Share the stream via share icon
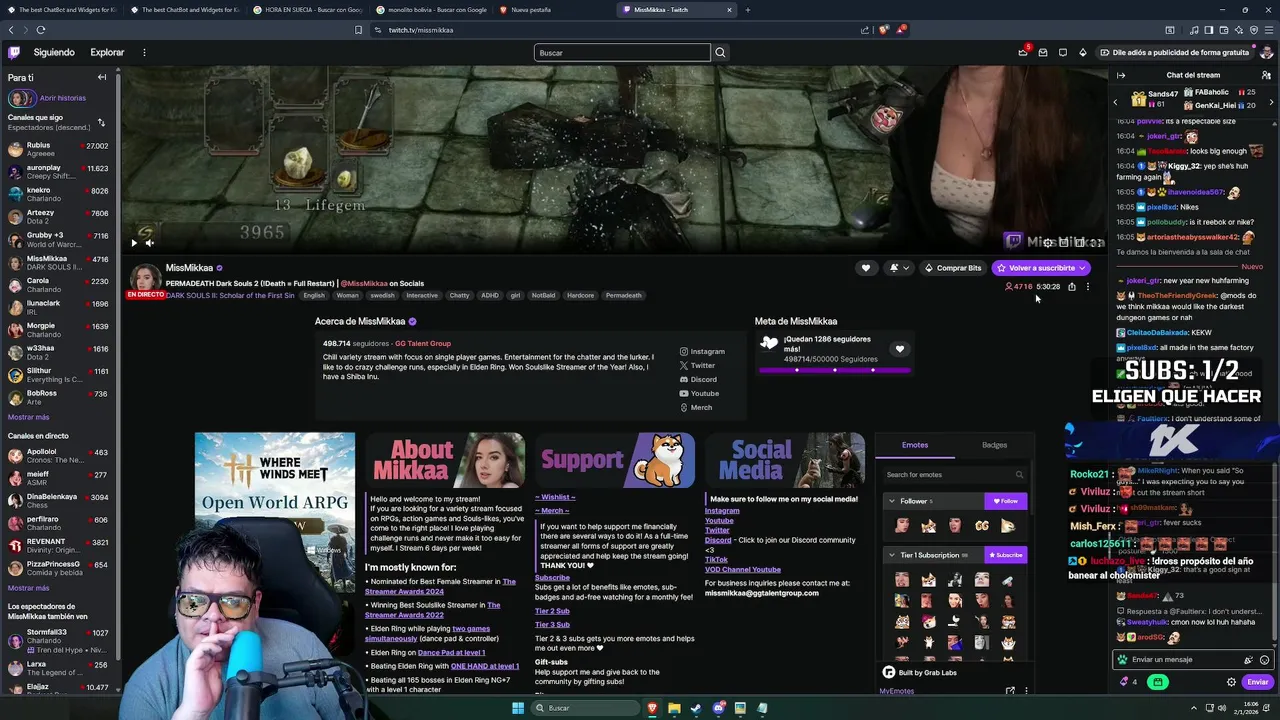 [1072, 287]
